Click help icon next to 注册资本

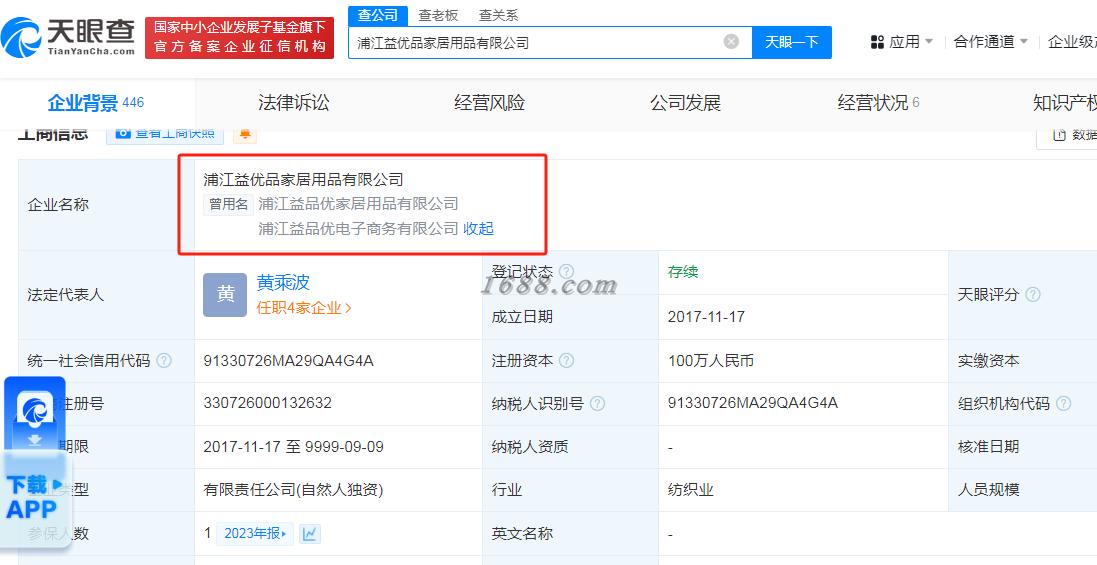(x=567, y=360)
